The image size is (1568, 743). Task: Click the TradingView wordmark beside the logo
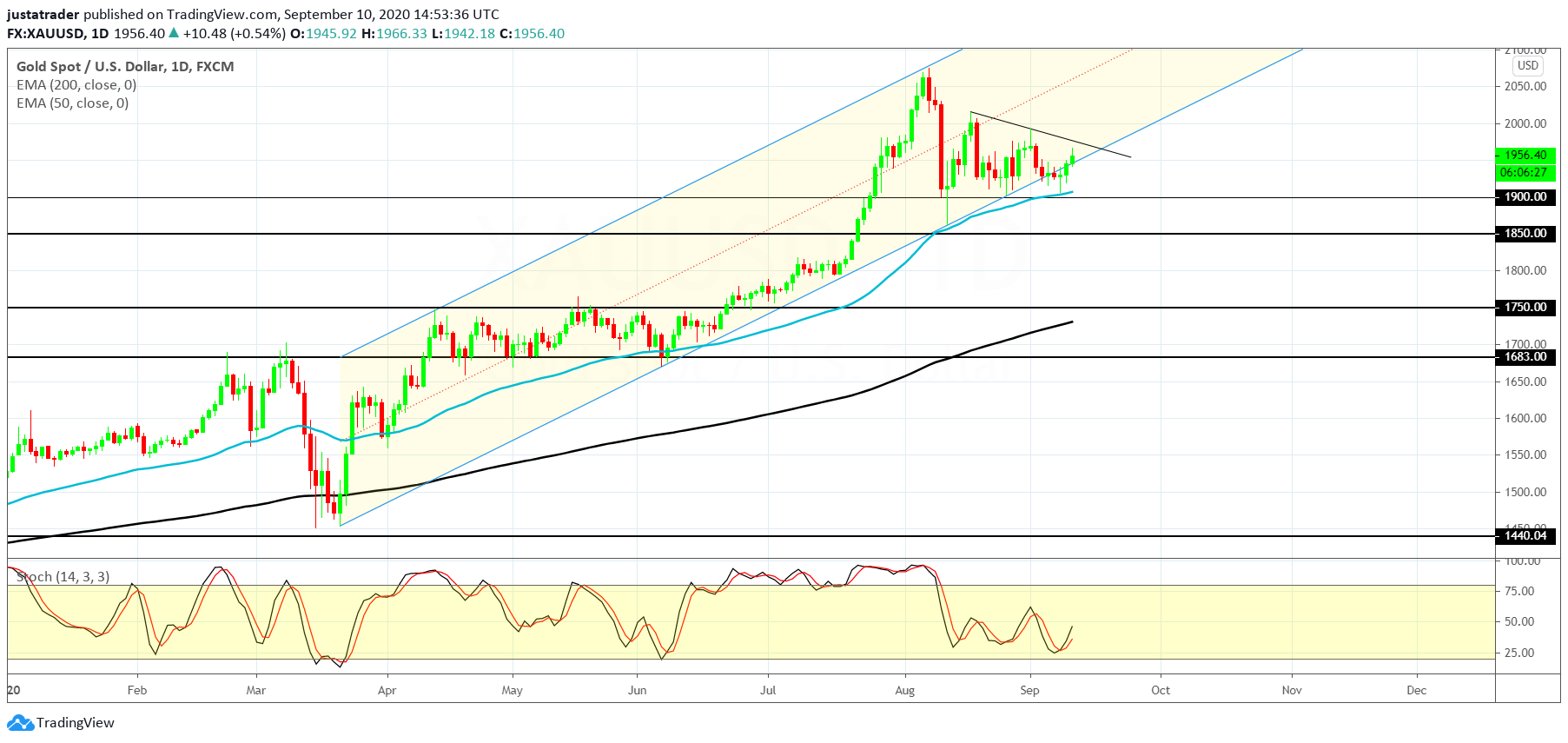[x=76, y=723]
